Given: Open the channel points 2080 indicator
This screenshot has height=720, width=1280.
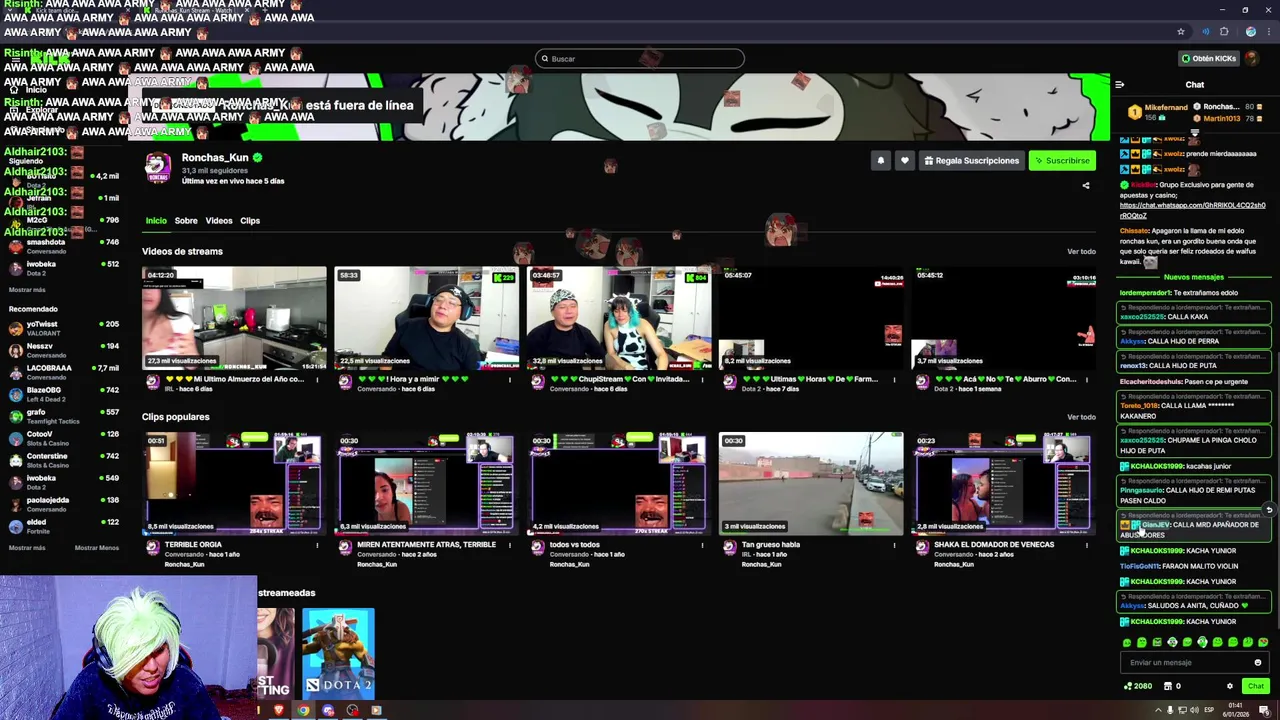Looking at the screenshot, I should point(1138,686).
